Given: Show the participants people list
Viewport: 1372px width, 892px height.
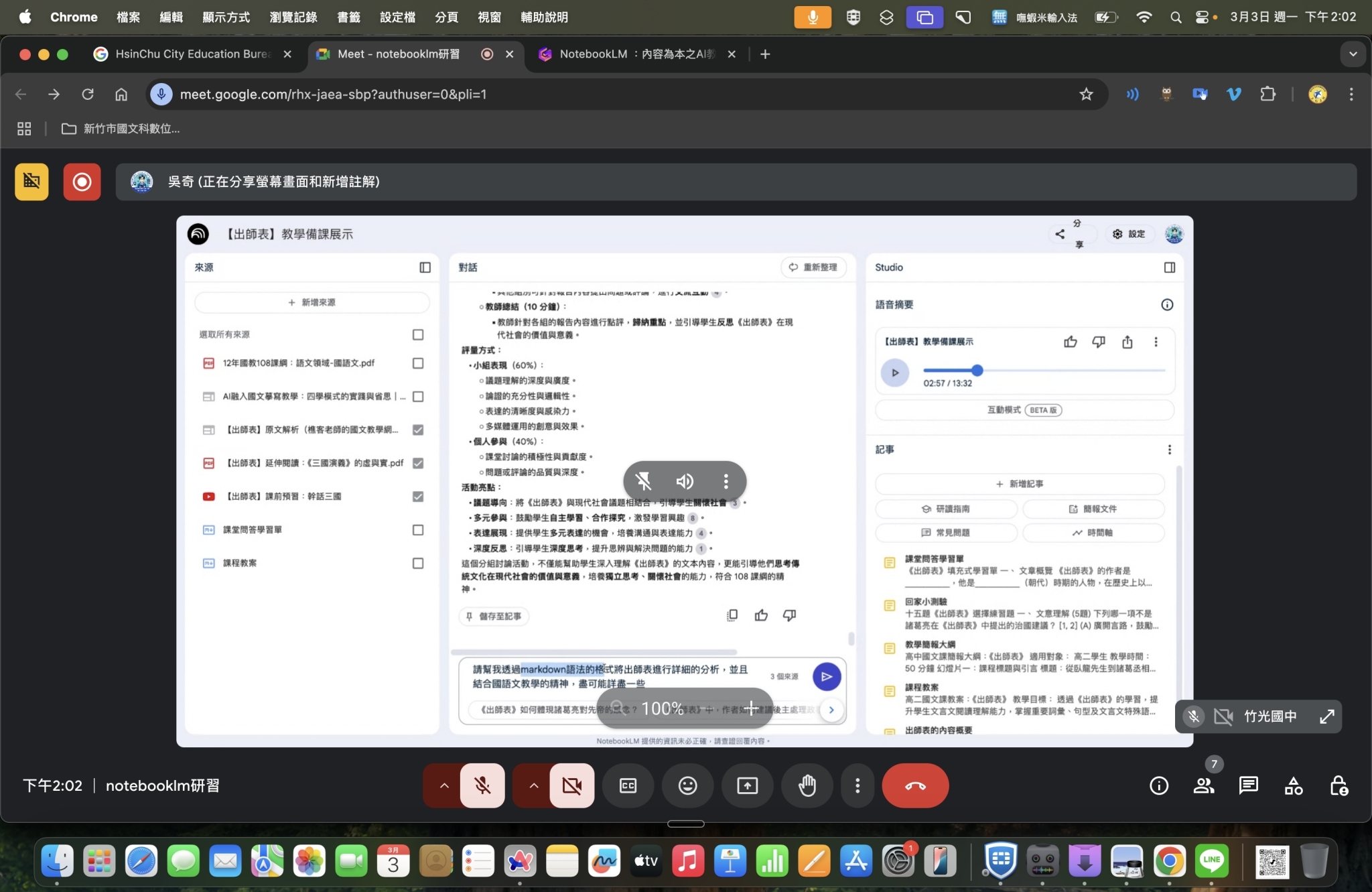Looking at the screenshot, I should [1204, 785].
